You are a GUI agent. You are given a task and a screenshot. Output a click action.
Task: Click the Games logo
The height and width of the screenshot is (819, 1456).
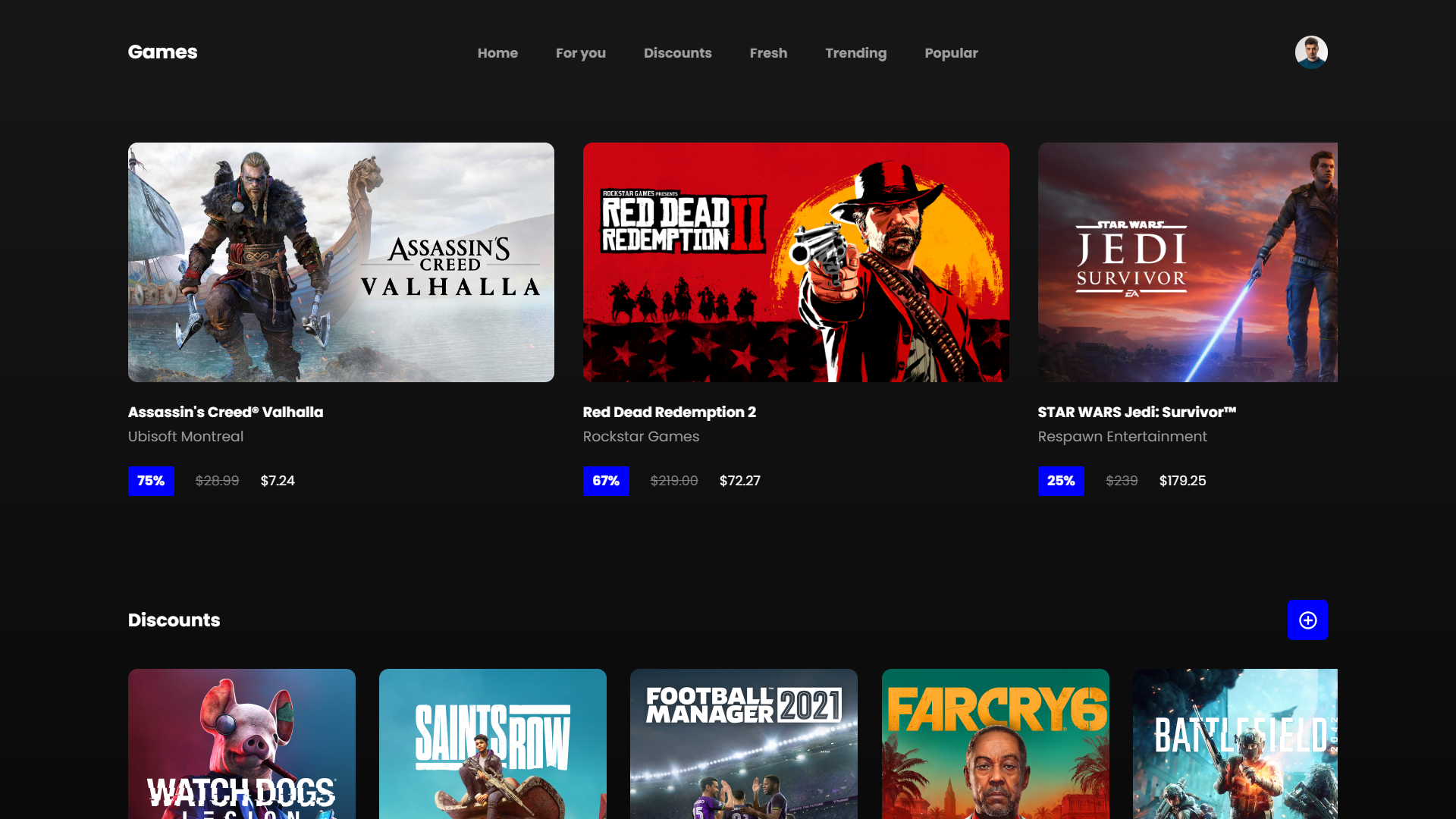click(162, 52)
